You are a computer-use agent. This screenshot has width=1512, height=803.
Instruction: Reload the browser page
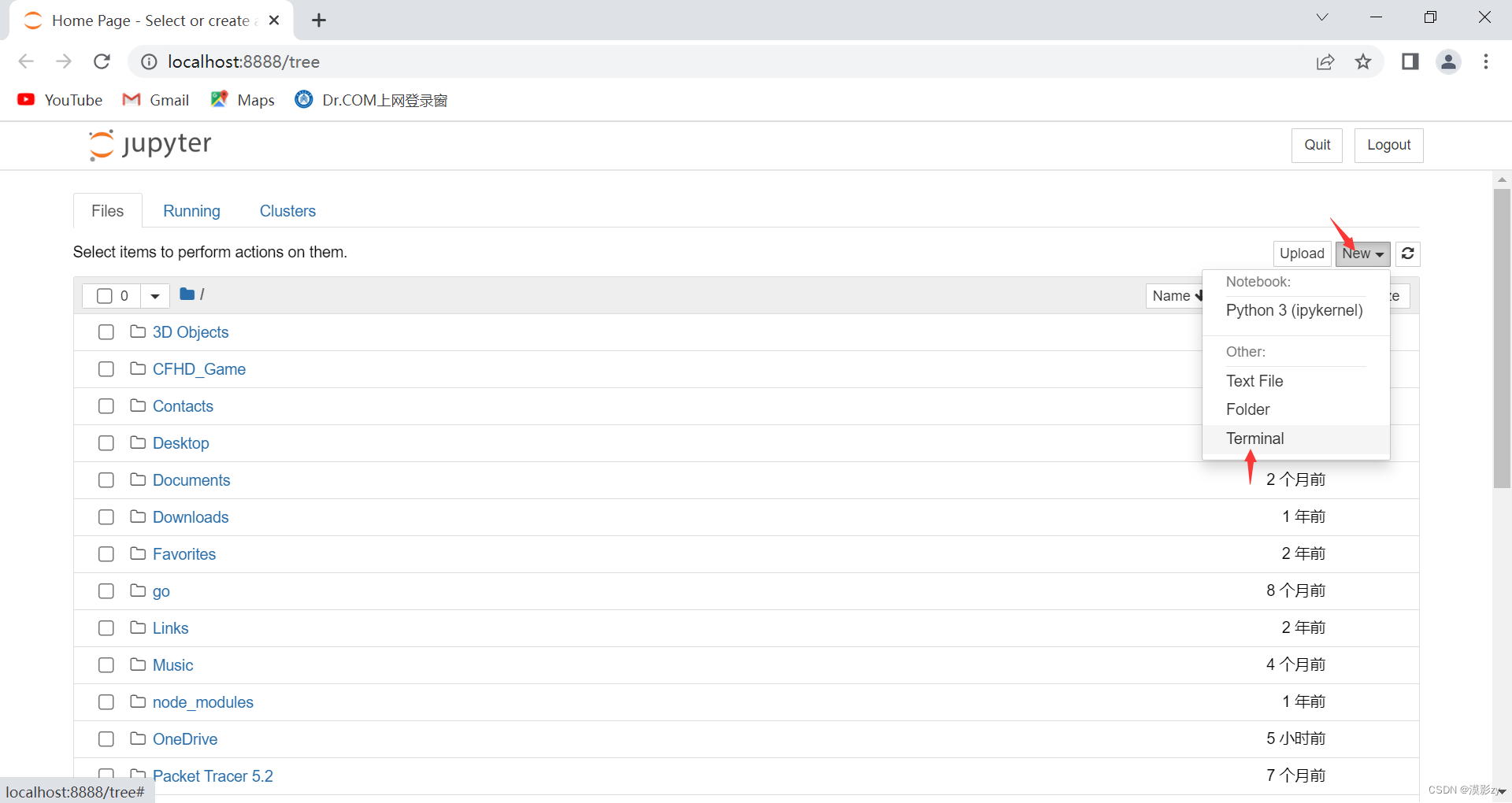[x=102, y=61]
